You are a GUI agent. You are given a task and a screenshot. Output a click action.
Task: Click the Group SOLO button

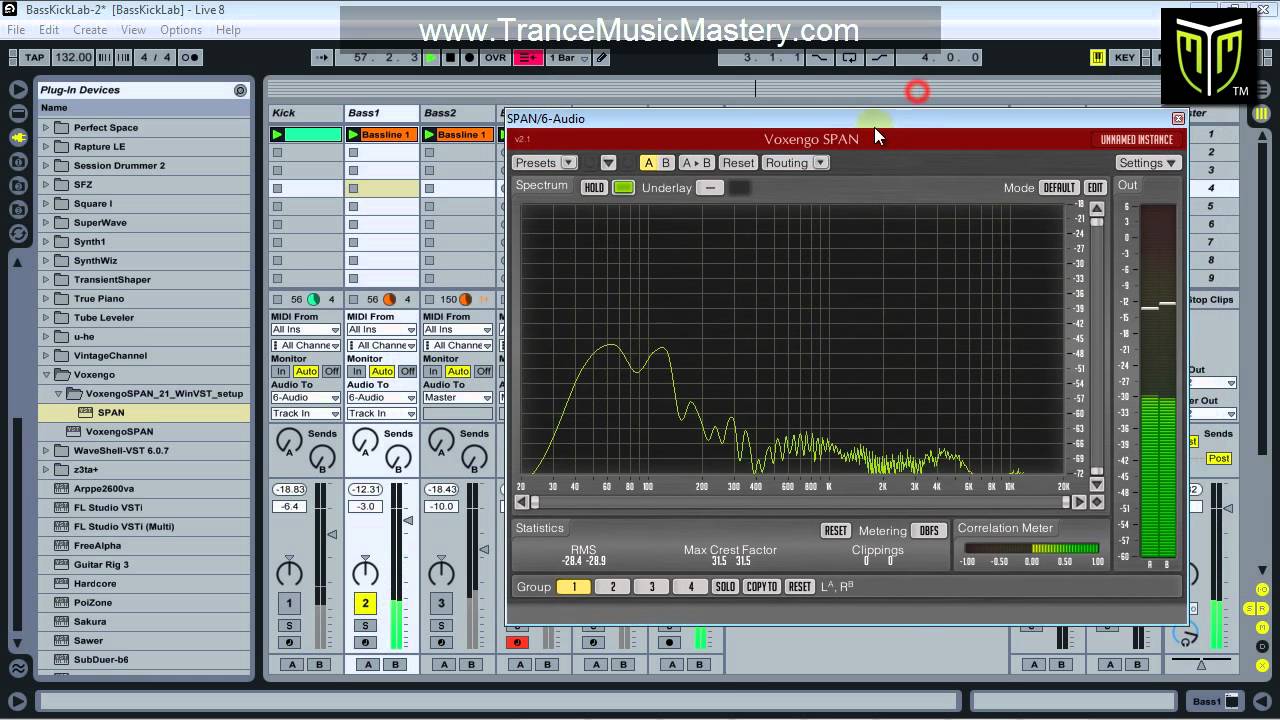(725, 587)
